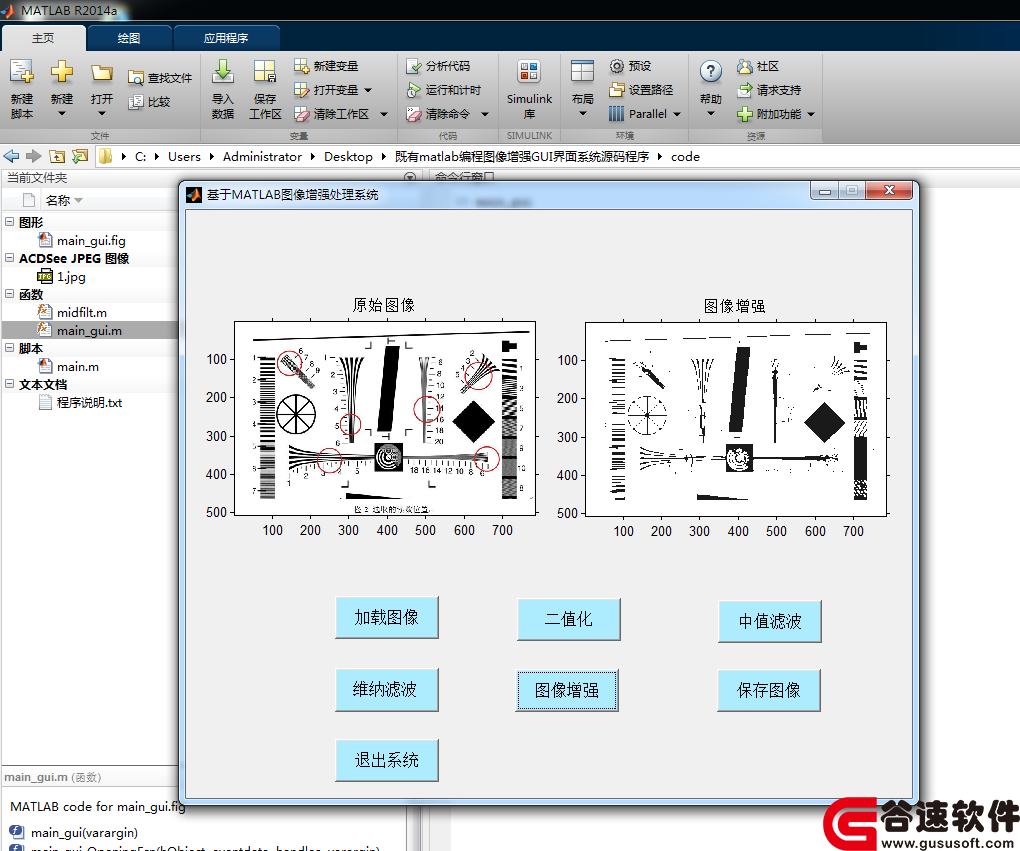
Task: Click the Save Workspace (保存工作区) icon
Action: [265, 72]
